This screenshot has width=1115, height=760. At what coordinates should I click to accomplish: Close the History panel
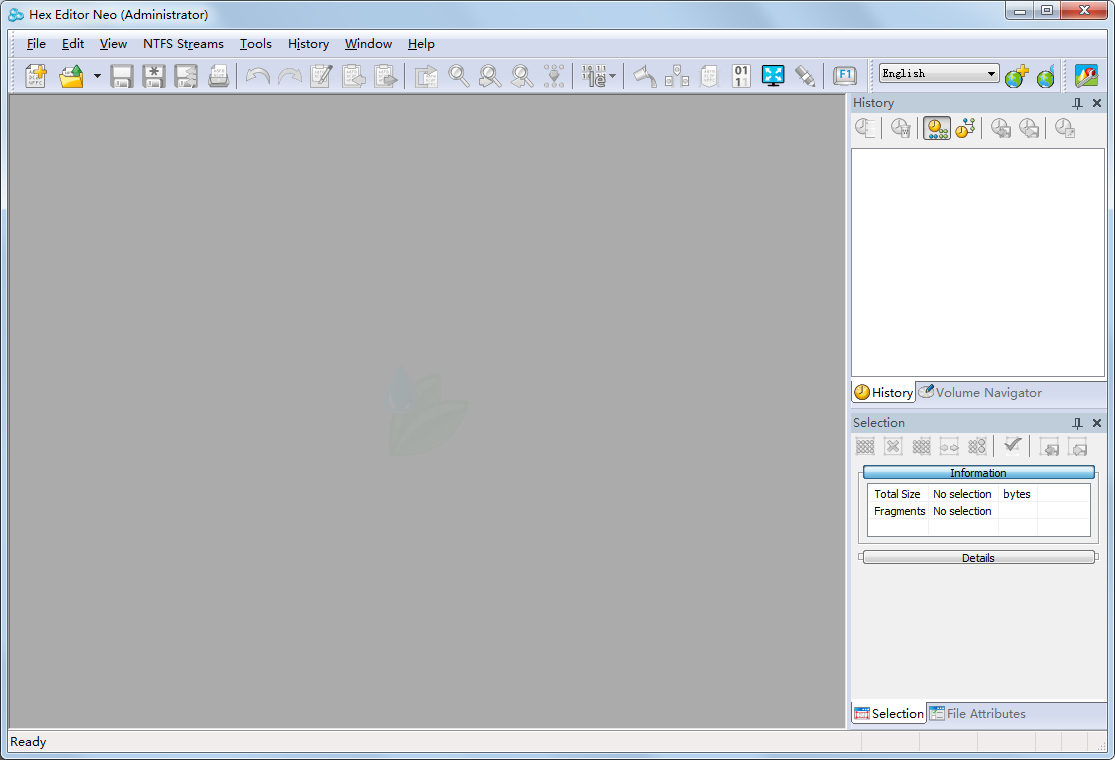click(x=1097, y=103)
